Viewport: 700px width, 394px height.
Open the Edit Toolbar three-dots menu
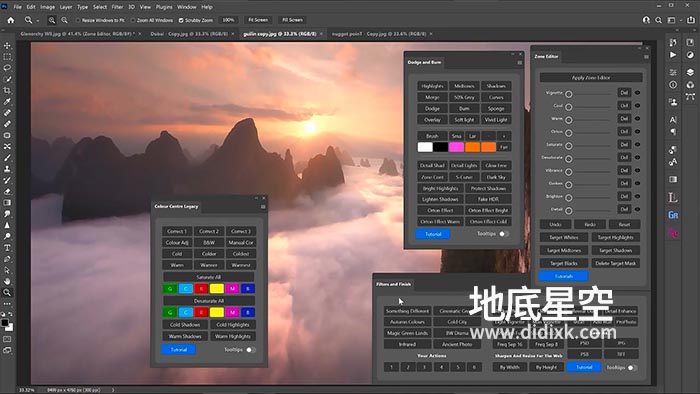click(x=7, y=304)
